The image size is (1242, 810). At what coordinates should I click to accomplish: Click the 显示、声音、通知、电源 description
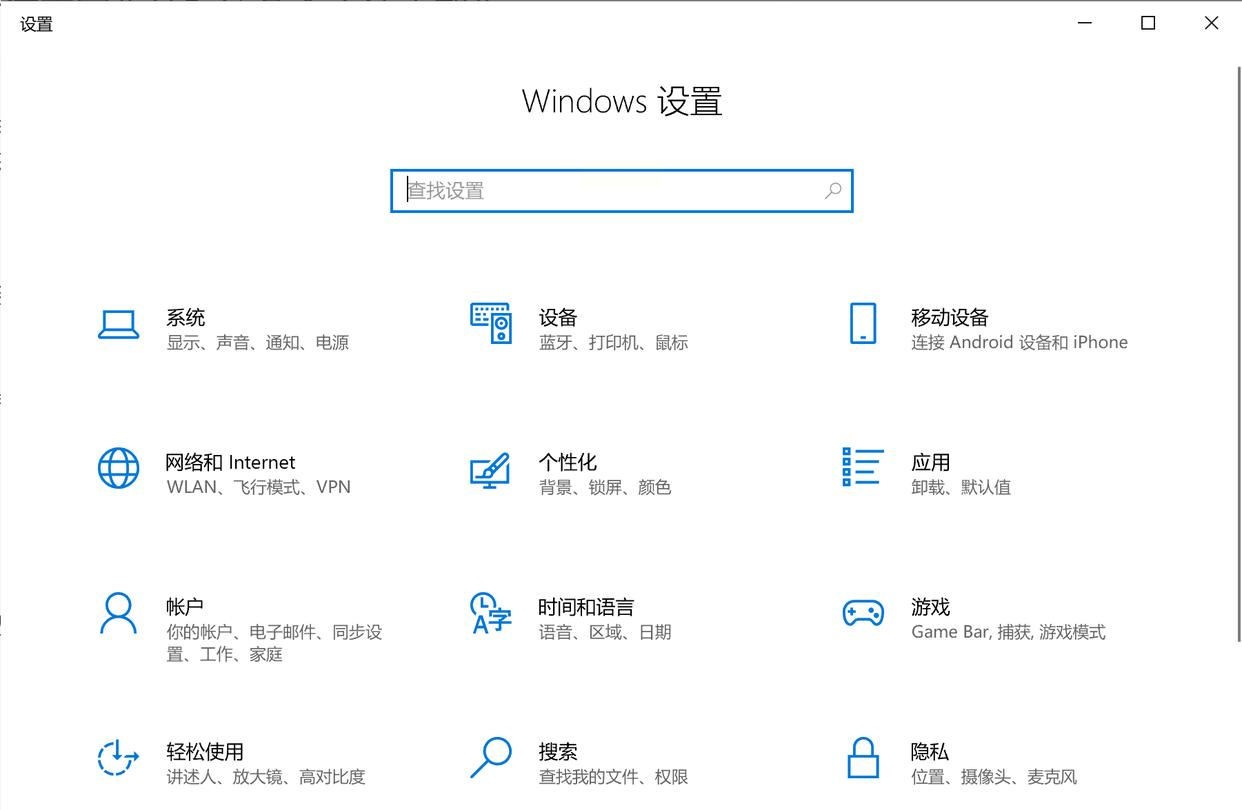(x=257, y=343)
